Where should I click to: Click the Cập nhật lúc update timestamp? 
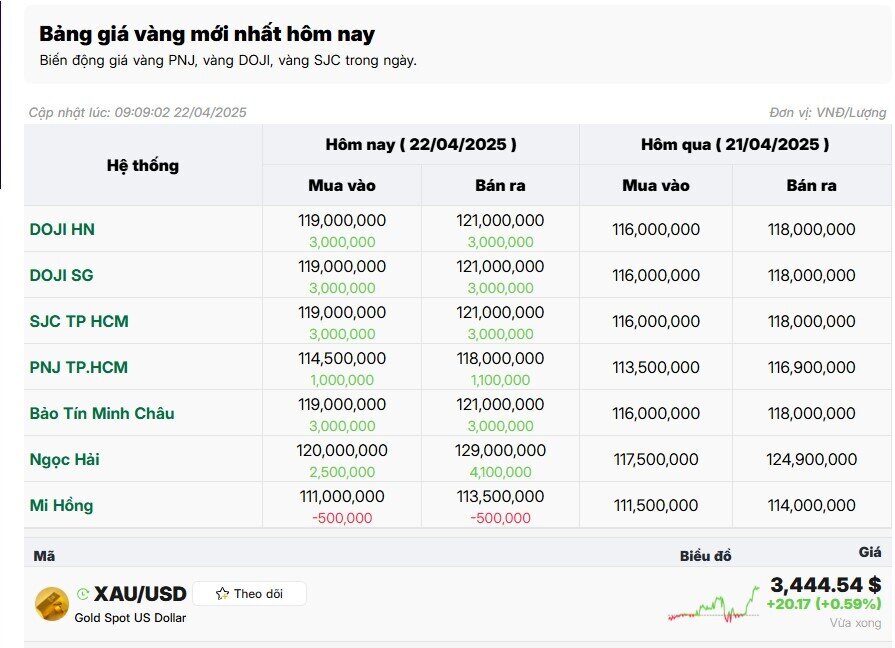point(138,112)
